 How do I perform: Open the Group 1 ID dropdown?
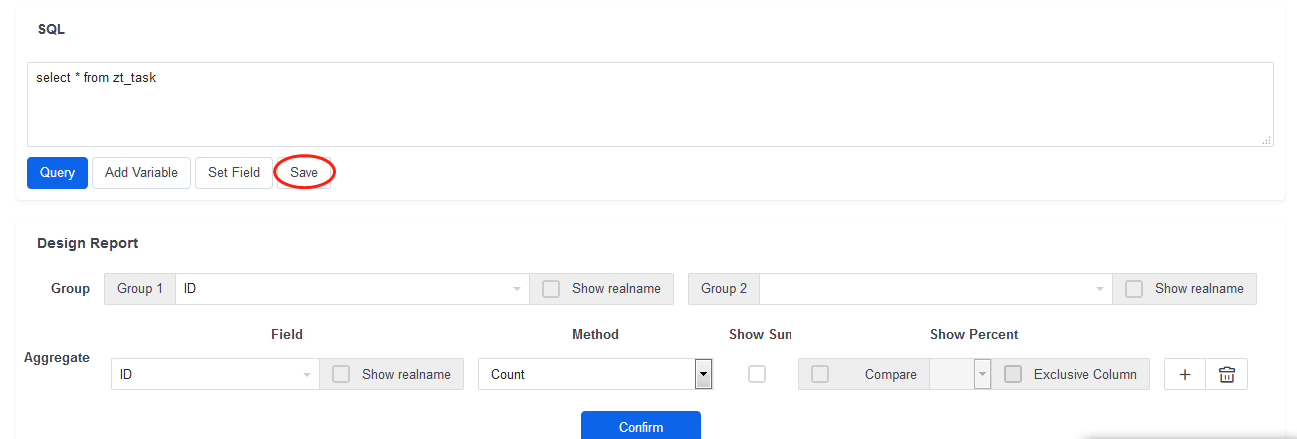pyautogui.click(x=350, y=289)
